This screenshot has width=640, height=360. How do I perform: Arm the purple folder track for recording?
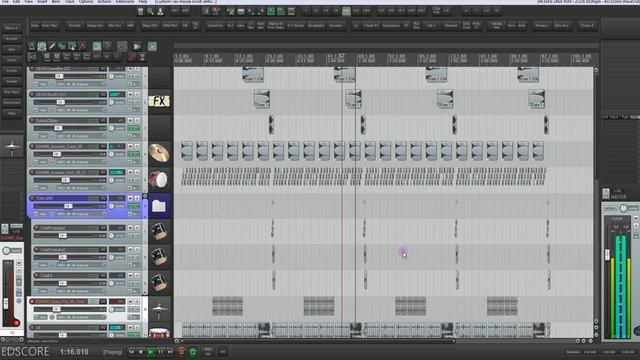32,198
